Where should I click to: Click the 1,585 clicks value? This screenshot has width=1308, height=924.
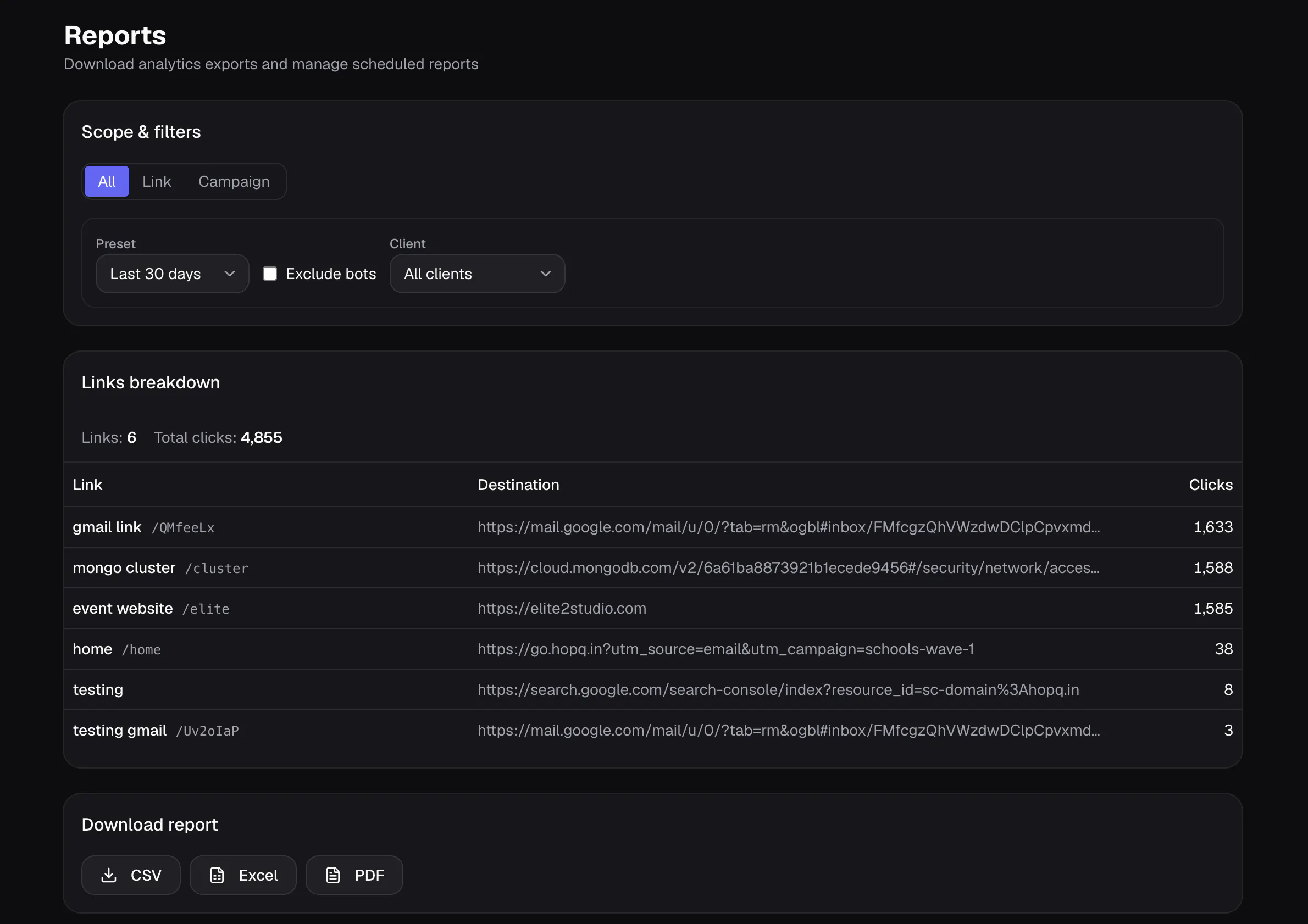1213,609
